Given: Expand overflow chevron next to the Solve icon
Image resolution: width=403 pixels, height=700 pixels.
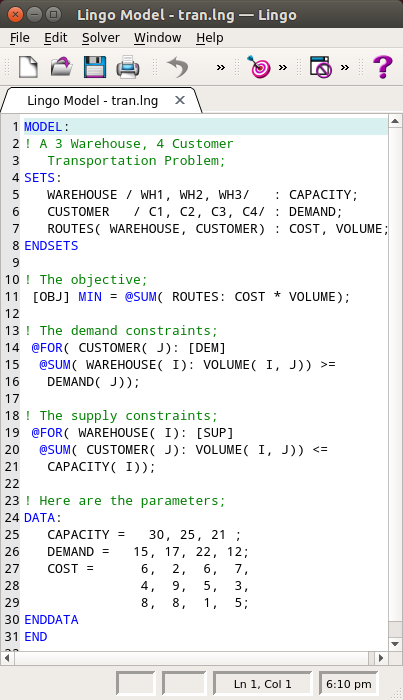Looking at the screenshot, I should (x=283, y=68).
